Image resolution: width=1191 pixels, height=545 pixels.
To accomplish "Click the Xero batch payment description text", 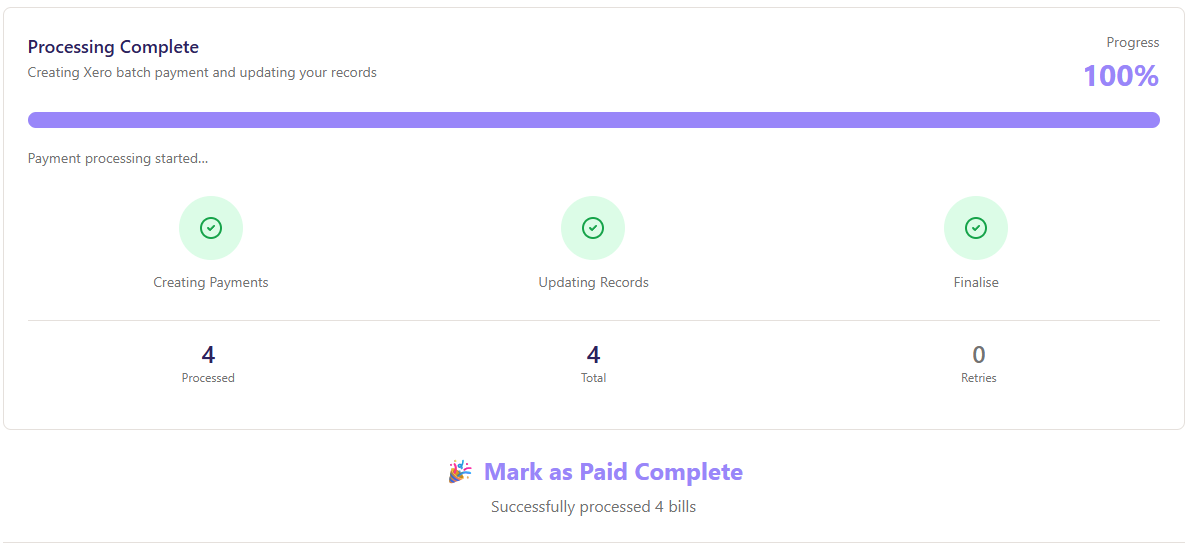I will 202,72.
